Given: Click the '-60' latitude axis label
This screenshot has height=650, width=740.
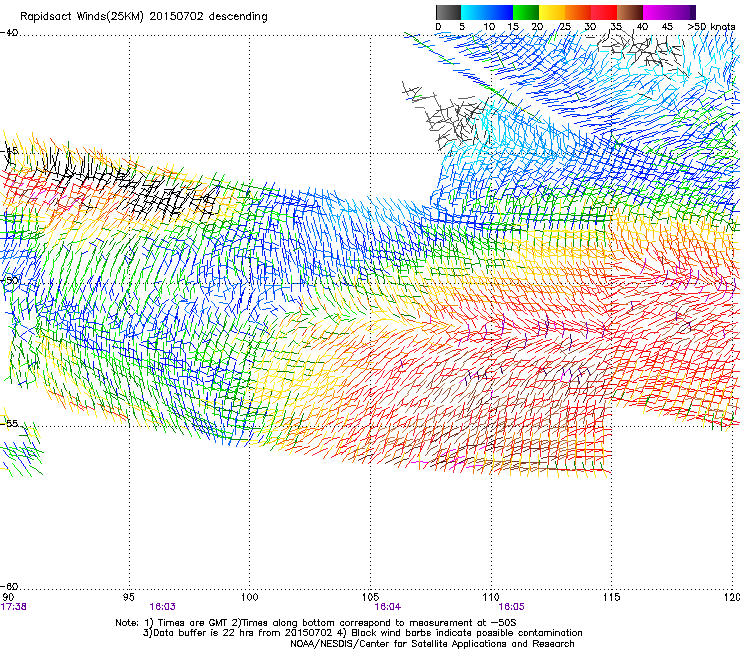Looking at the screenshot, I should (x=9, y=586).
